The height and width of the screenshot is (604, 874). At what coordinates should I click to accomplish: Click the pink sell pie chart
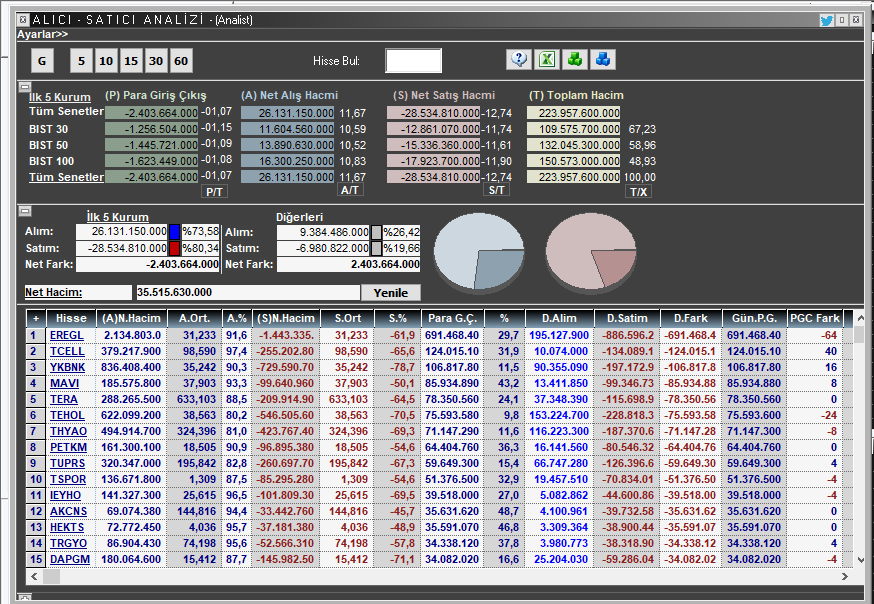click(x=591, y=253)
